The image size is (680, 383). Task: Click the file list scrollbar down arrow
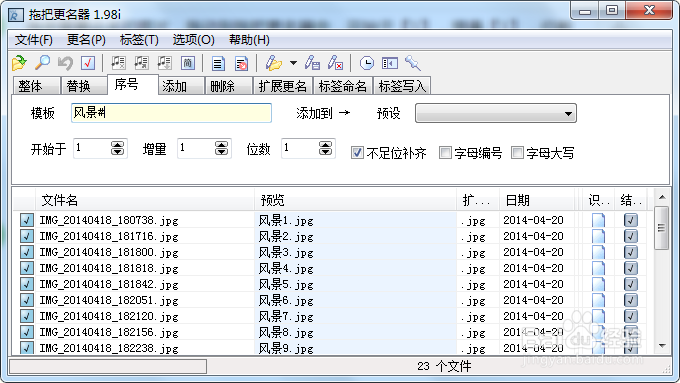(x=662, y=346)
